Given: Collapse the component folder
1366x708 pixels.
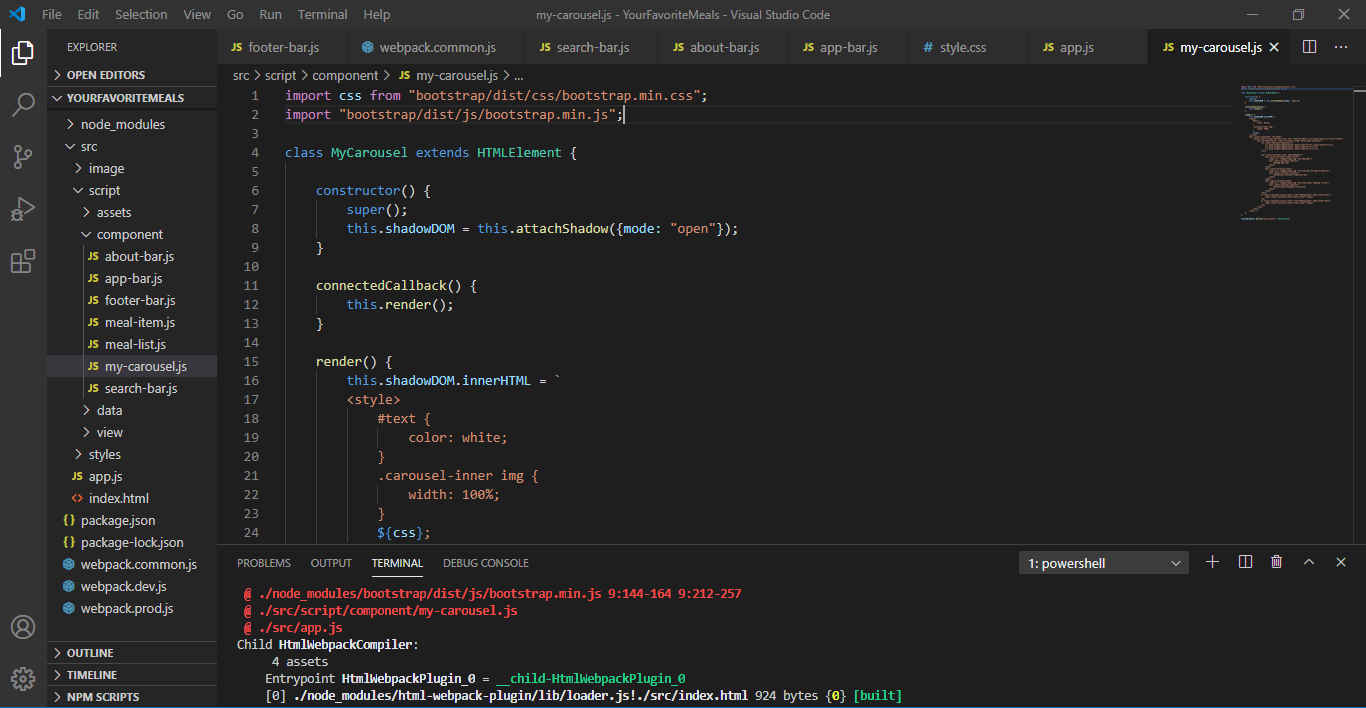Looking at the screenshot, I should (x=132, y=234).
